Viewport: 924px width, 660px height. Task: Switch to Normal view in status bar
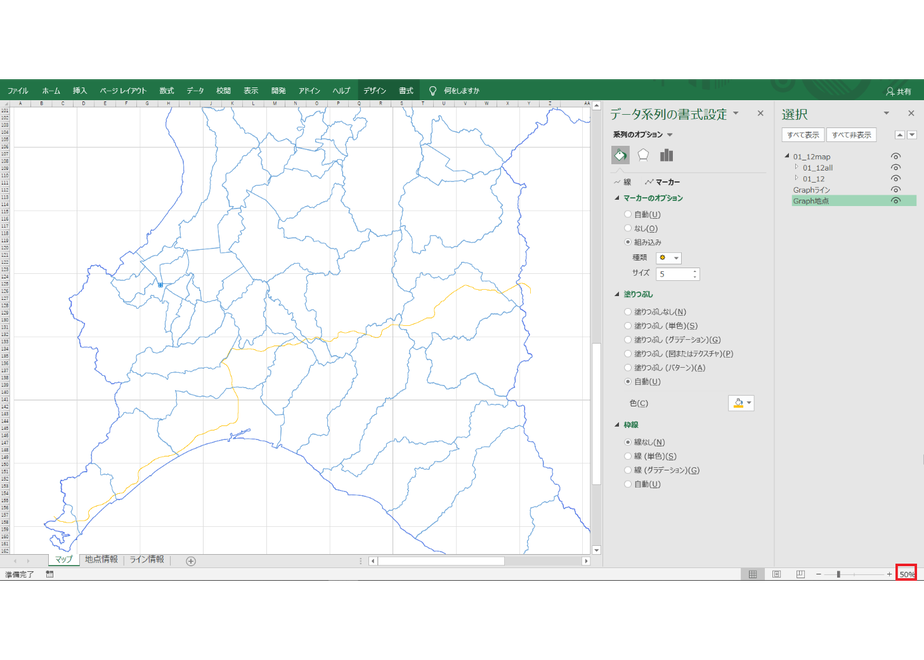click(x=753, y=574)
